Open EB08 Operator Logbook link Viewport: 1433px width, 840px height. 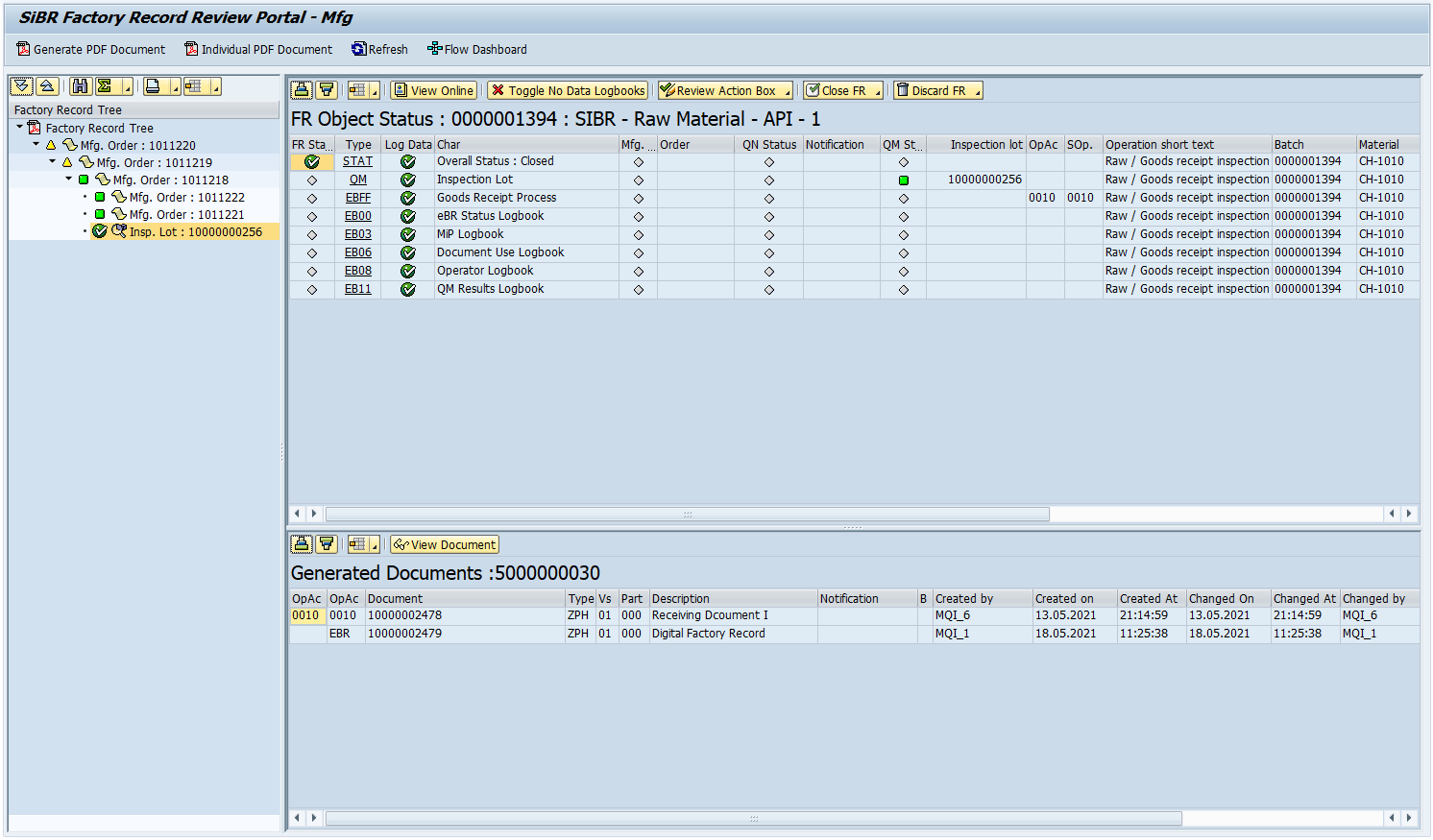point(358,271)
